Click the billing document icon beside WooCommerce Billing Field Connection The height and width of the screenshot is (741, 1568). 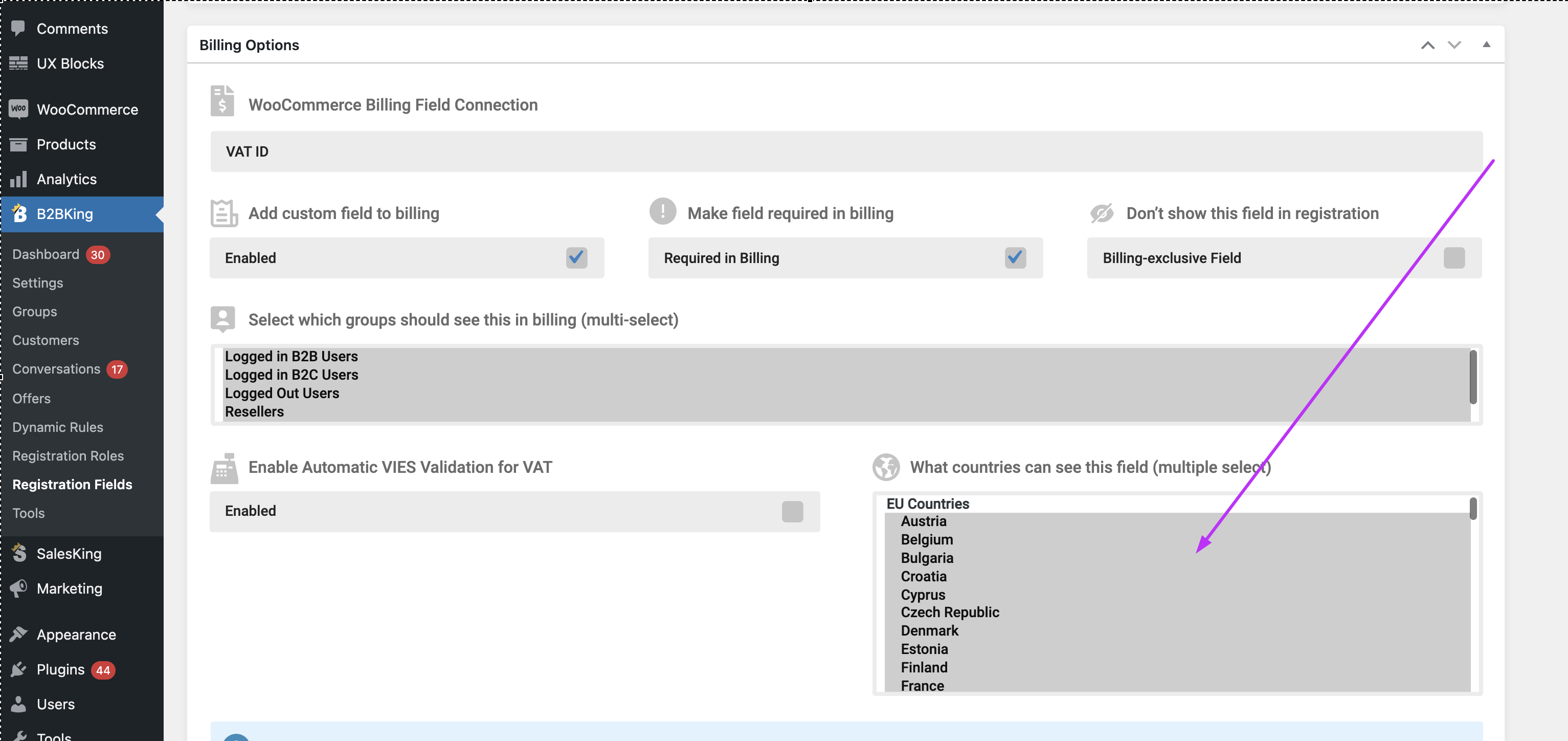point(222,100)
